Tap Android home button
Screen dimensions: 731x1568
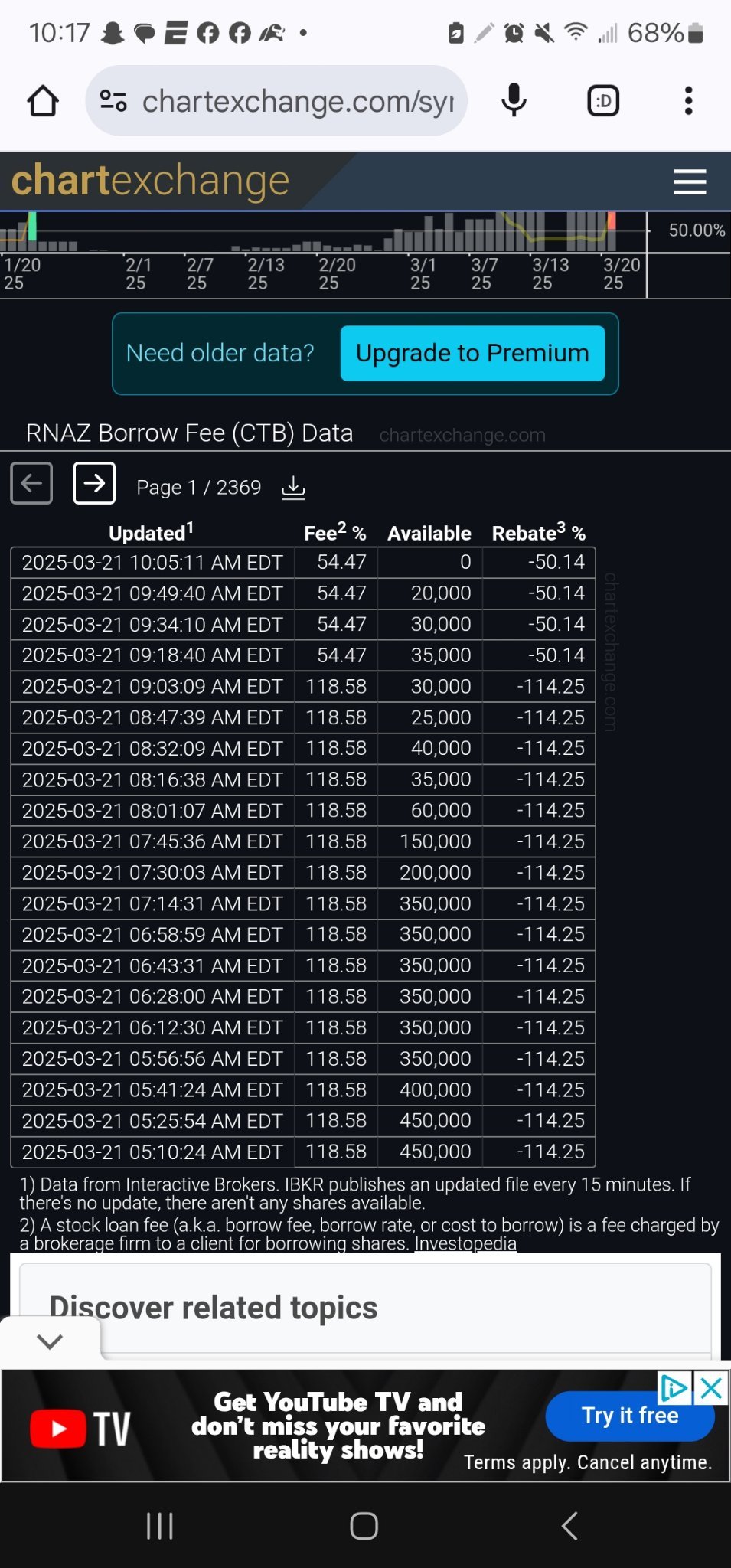tap(364, 1526)
